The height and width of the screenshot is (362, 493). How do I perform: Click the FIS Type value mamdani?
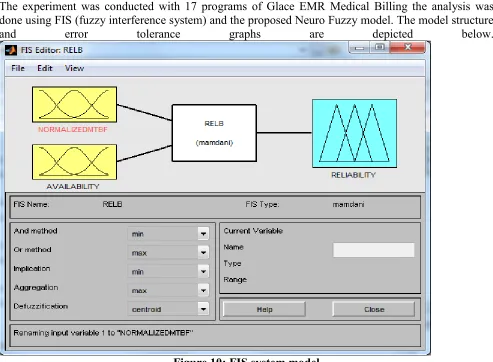(348, 204)
